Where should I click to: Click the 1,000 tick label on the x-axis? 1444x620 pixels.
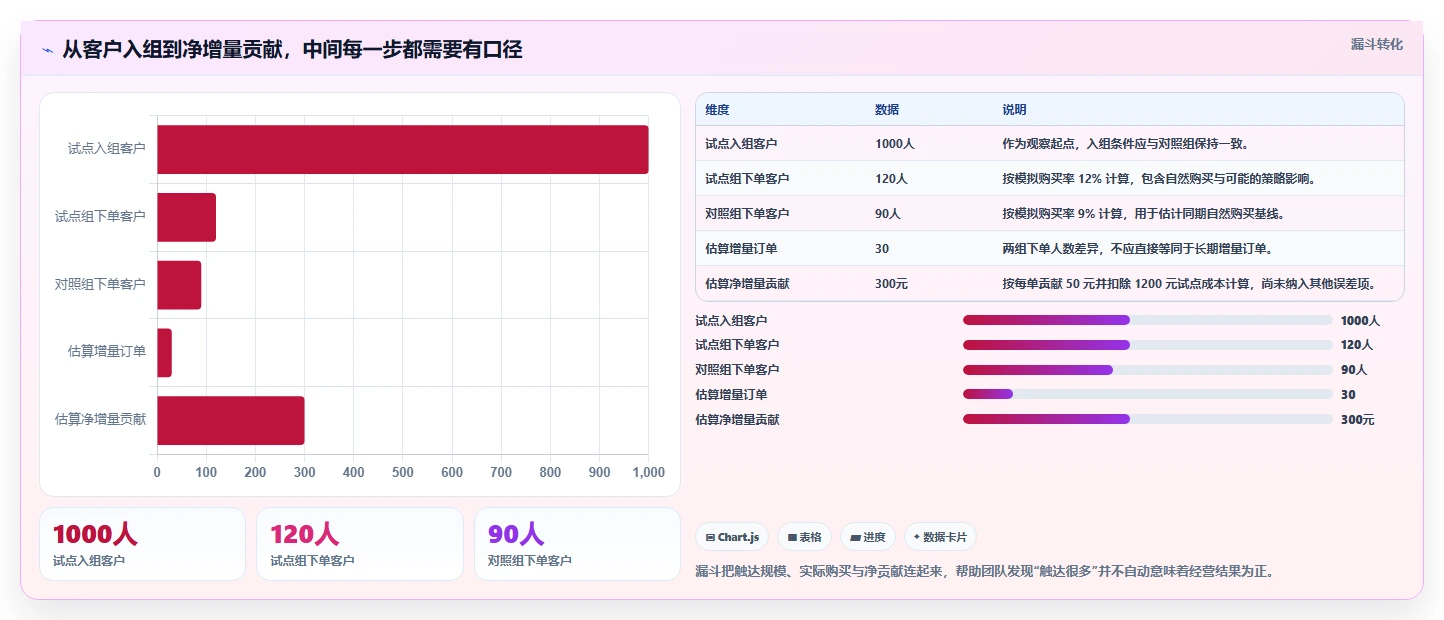click(648, 472)
